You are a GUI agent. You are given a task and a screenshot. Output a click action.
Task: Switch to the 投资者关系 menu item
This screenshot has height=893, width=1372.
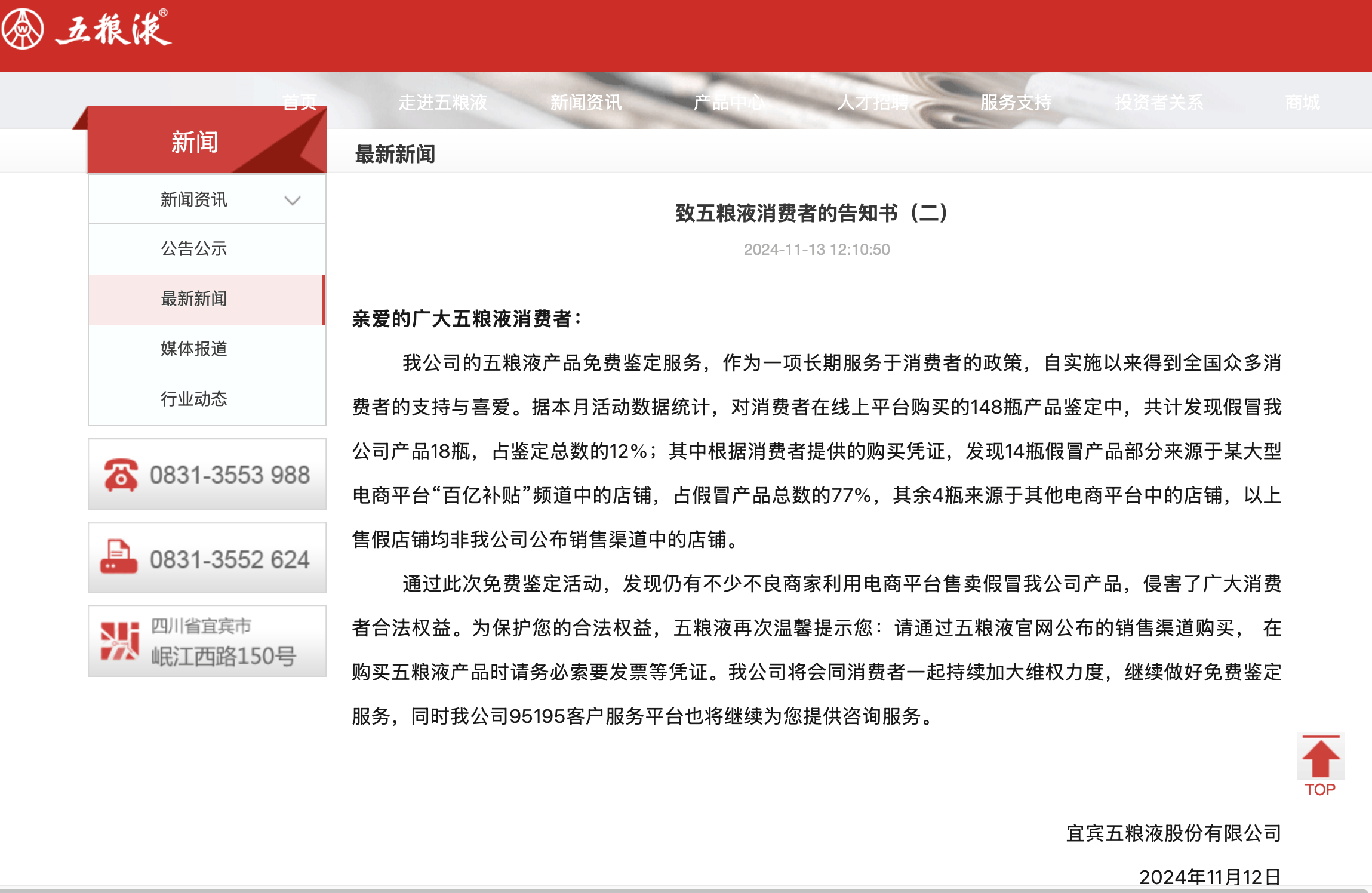click(1159, 102)
